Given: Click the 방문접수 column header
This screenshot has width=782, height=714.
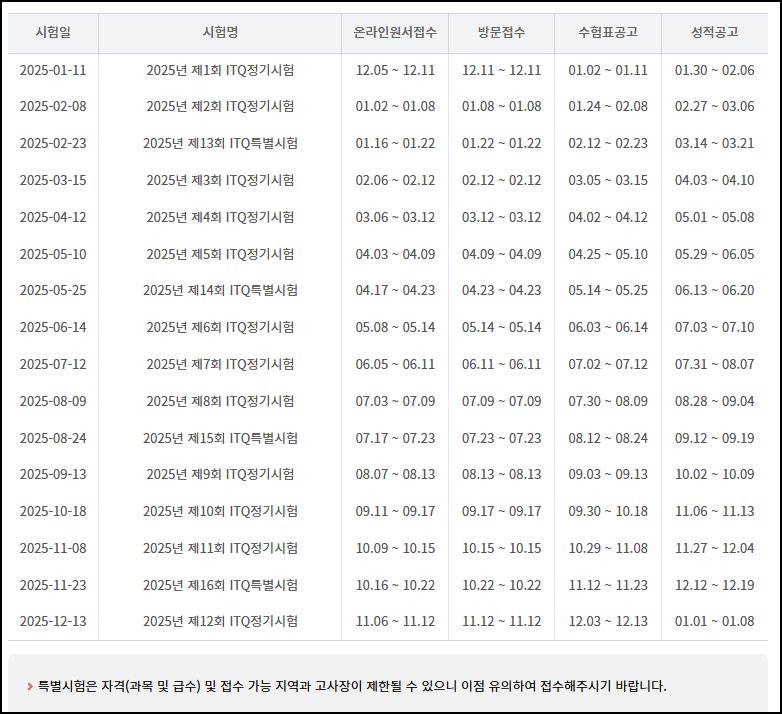Looking at the screenshot, I should tap(501, 32).
